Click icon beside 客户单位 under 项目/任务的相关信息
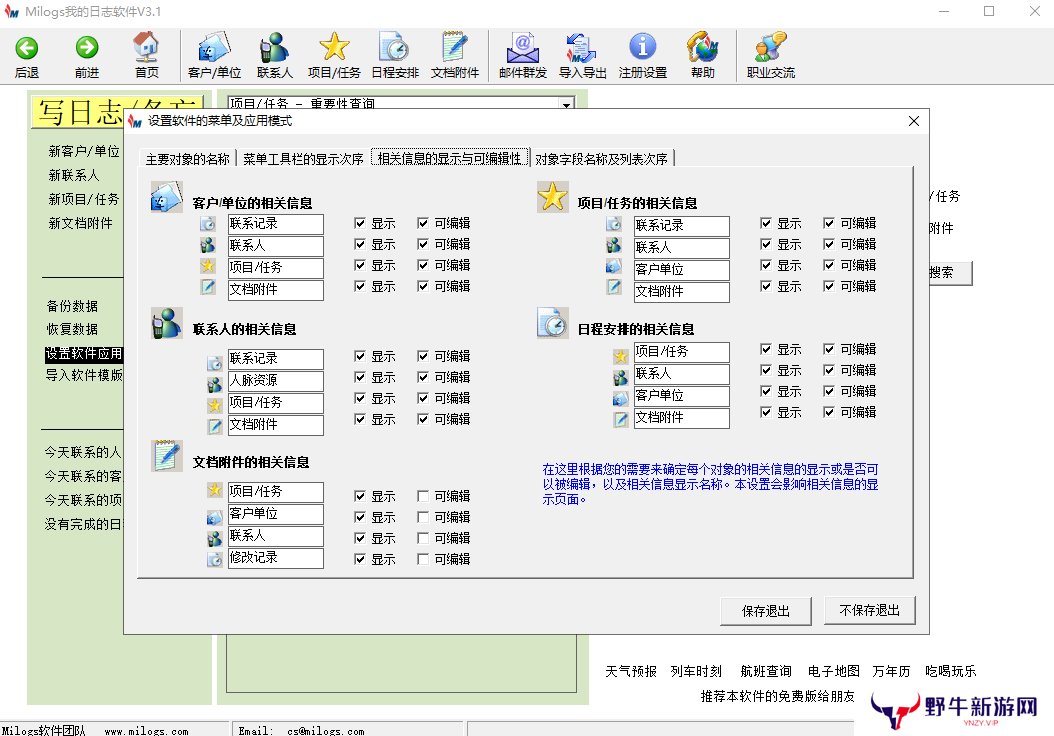 [614, 266]
